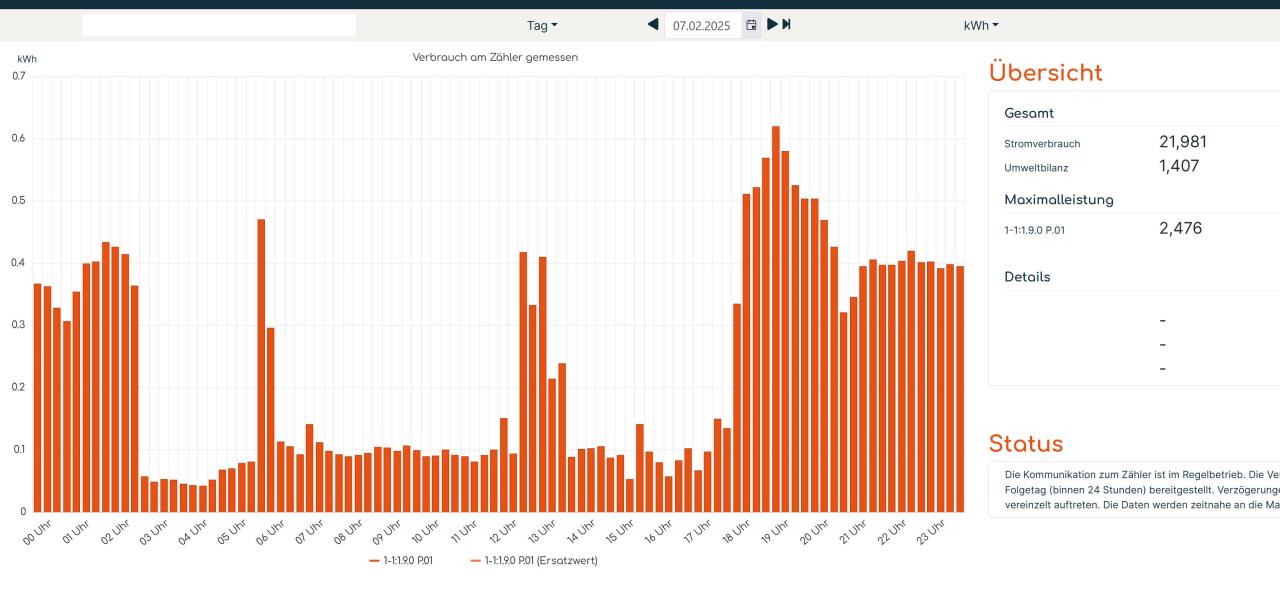Select the Stromverbrauch value 21,981

1183,142
